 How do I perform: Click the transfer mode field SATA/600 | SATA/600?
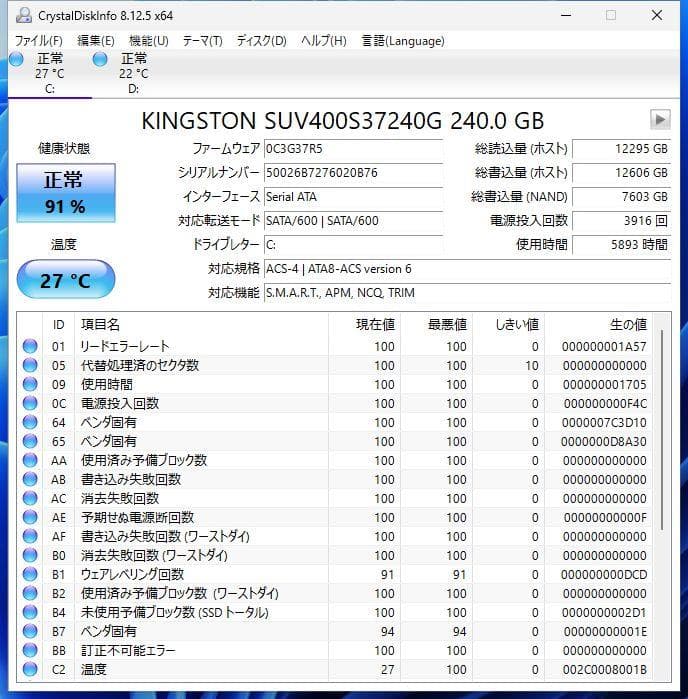coord(353,221)
